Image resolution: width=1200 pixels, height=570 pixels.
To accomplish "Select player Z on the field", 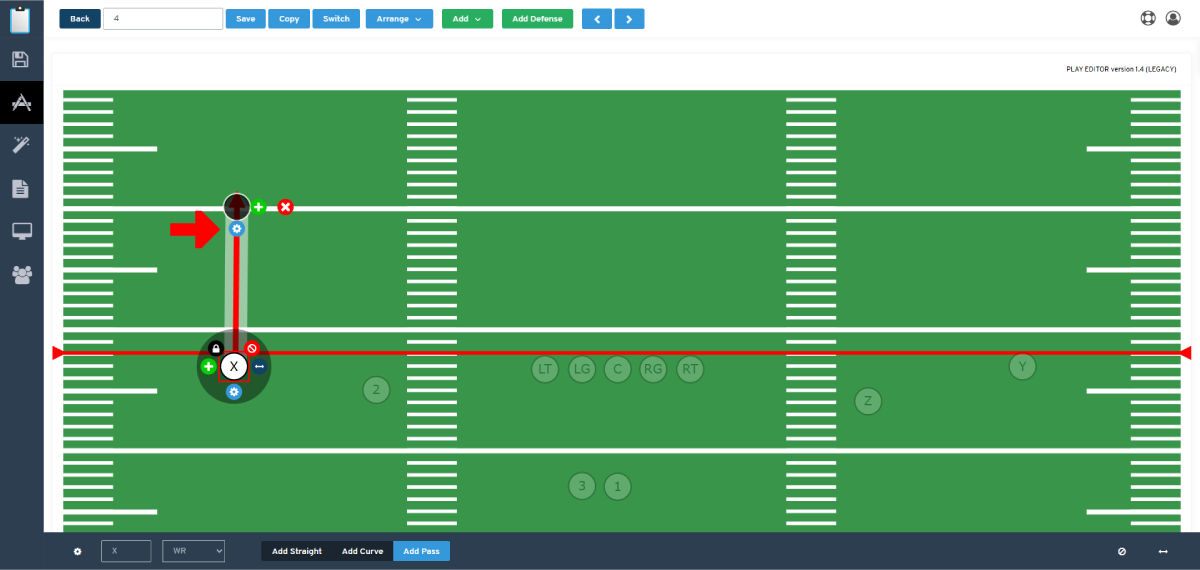I will 868,401.
